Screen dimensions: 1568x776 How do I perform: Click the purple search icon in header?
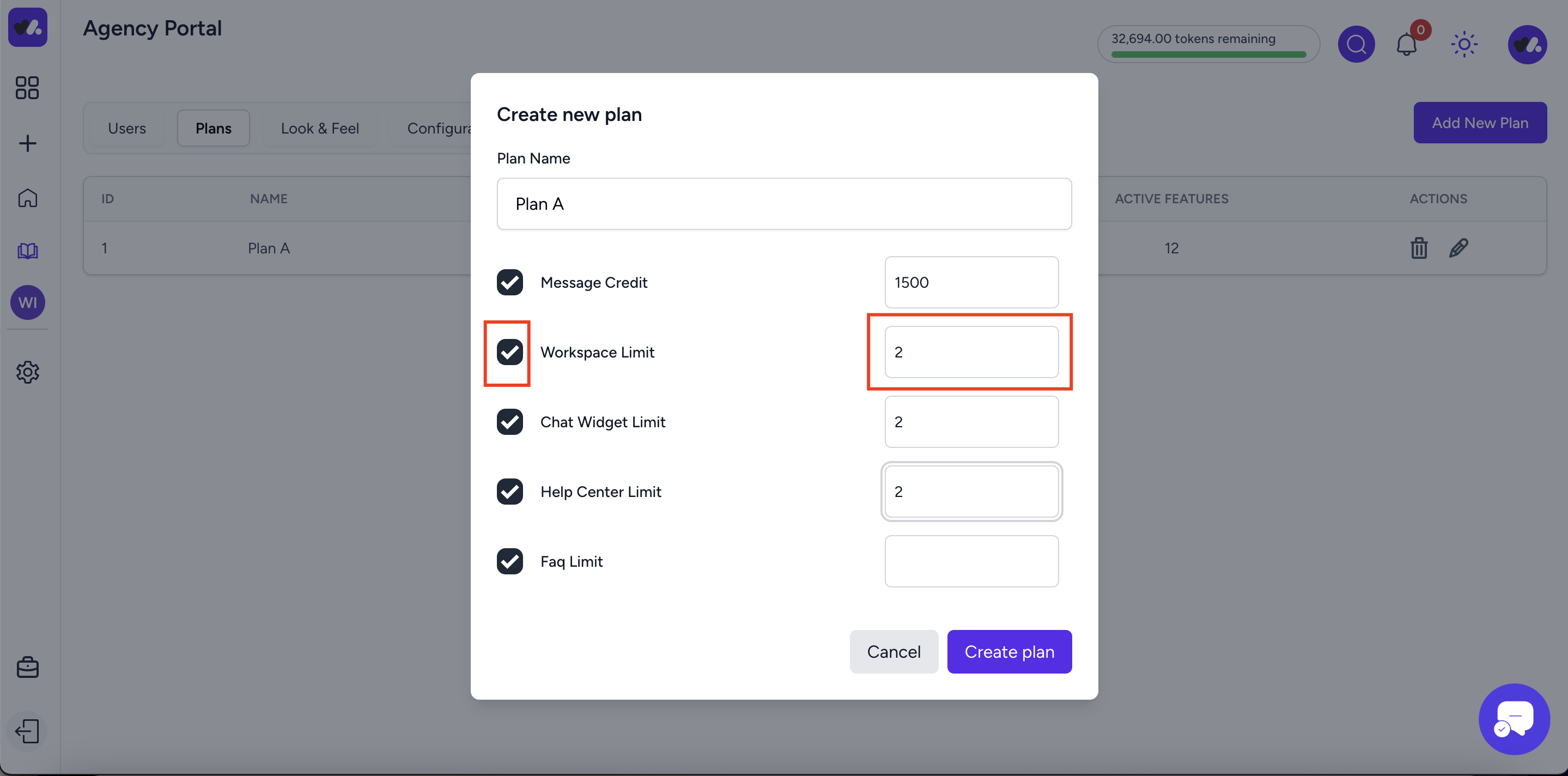1356,45
